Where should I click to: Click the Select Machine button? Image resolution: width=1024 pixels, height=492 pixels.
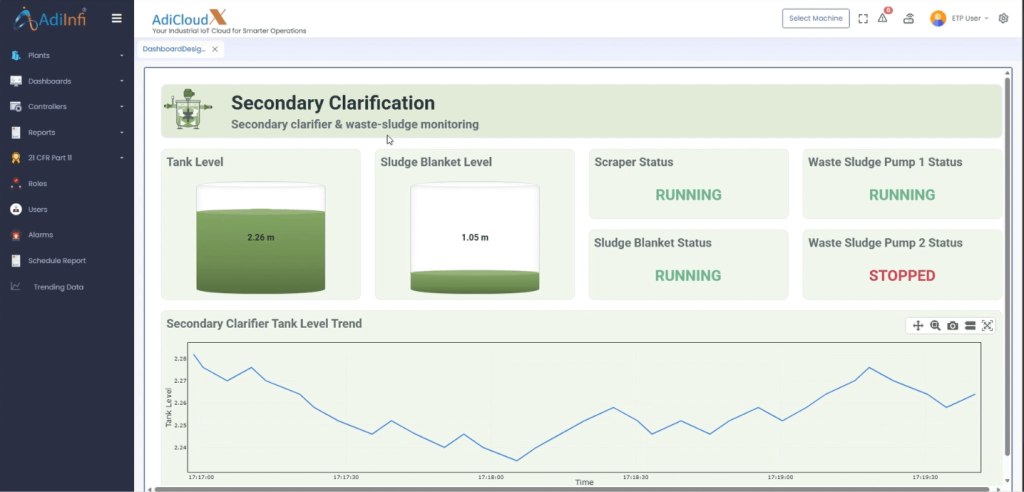coord(816,18)
